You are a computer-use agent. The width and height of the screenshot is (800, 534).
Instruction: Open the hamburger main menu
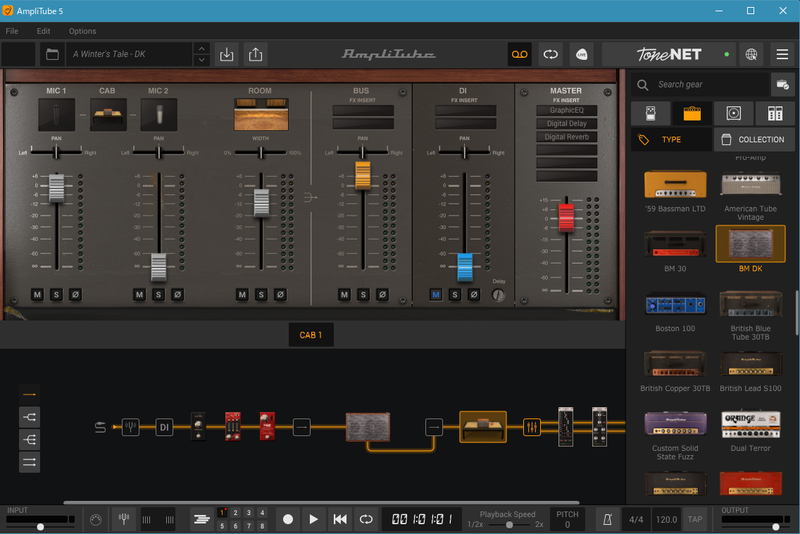tap(782, 54)
